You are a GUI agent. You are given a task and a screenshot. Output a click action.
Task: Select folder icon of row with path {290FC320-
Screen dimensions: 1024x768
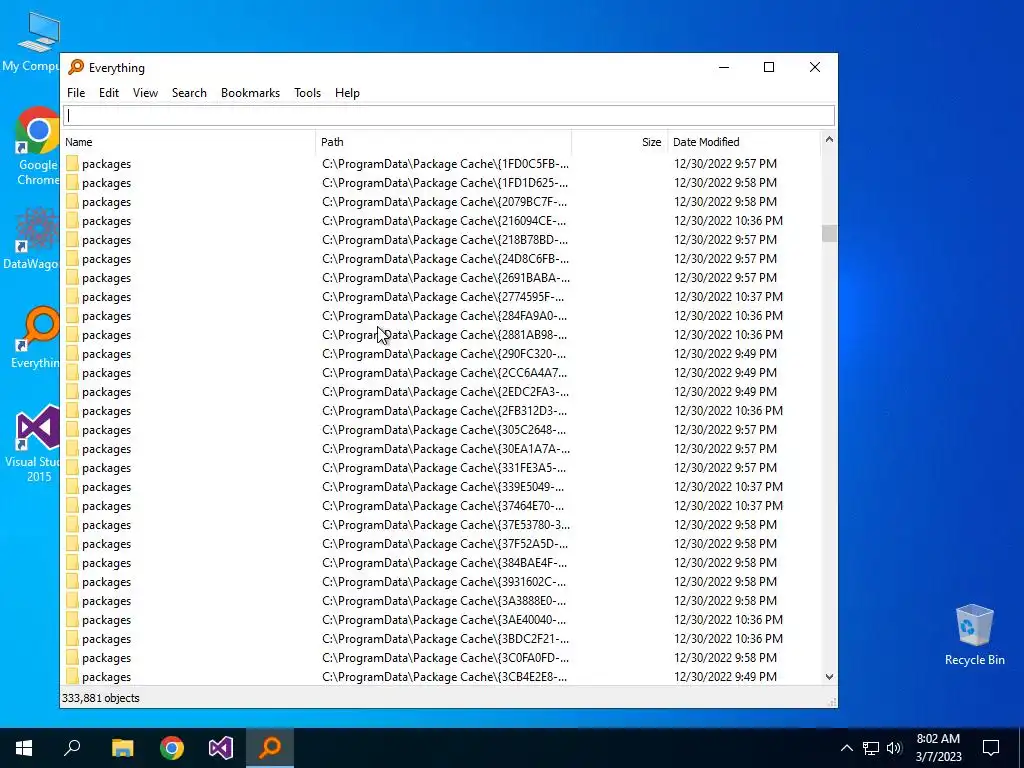72,353
